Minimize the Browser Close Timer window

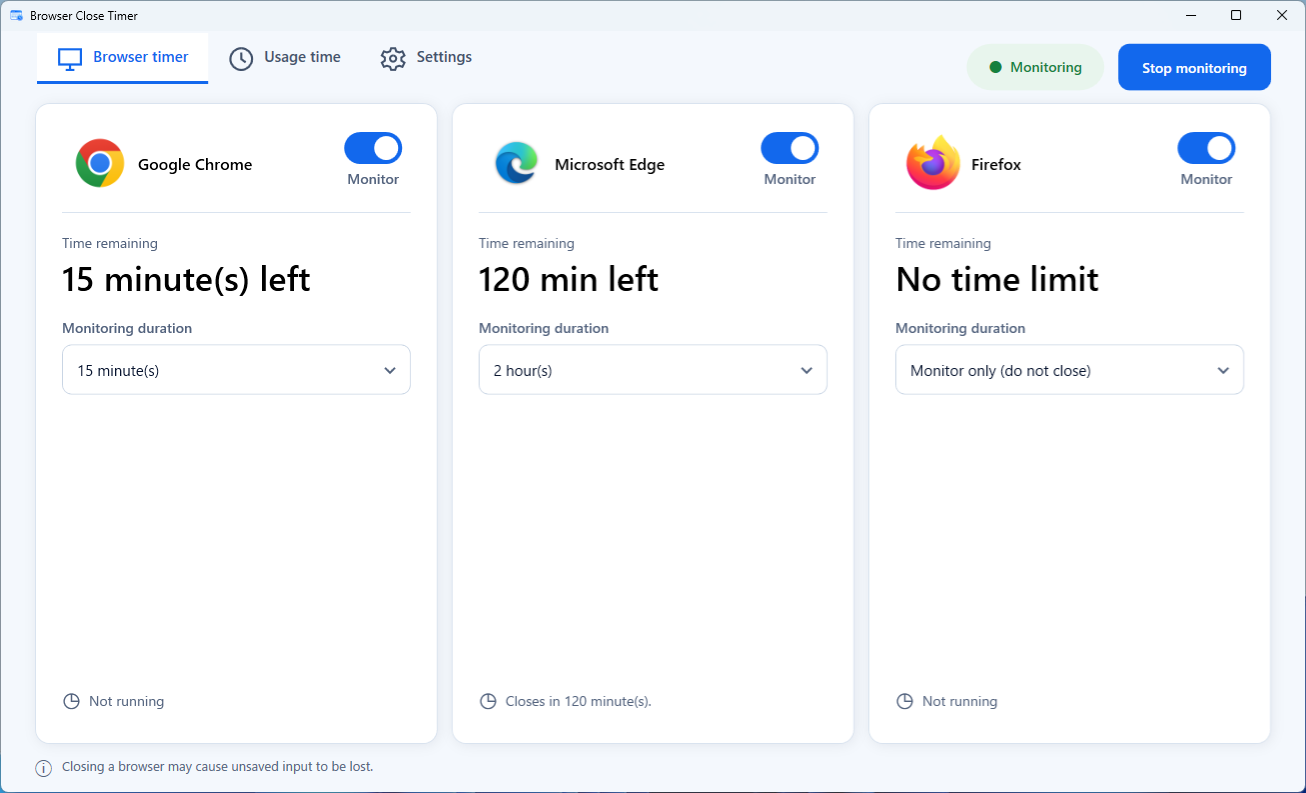[x=1191, y=15]
